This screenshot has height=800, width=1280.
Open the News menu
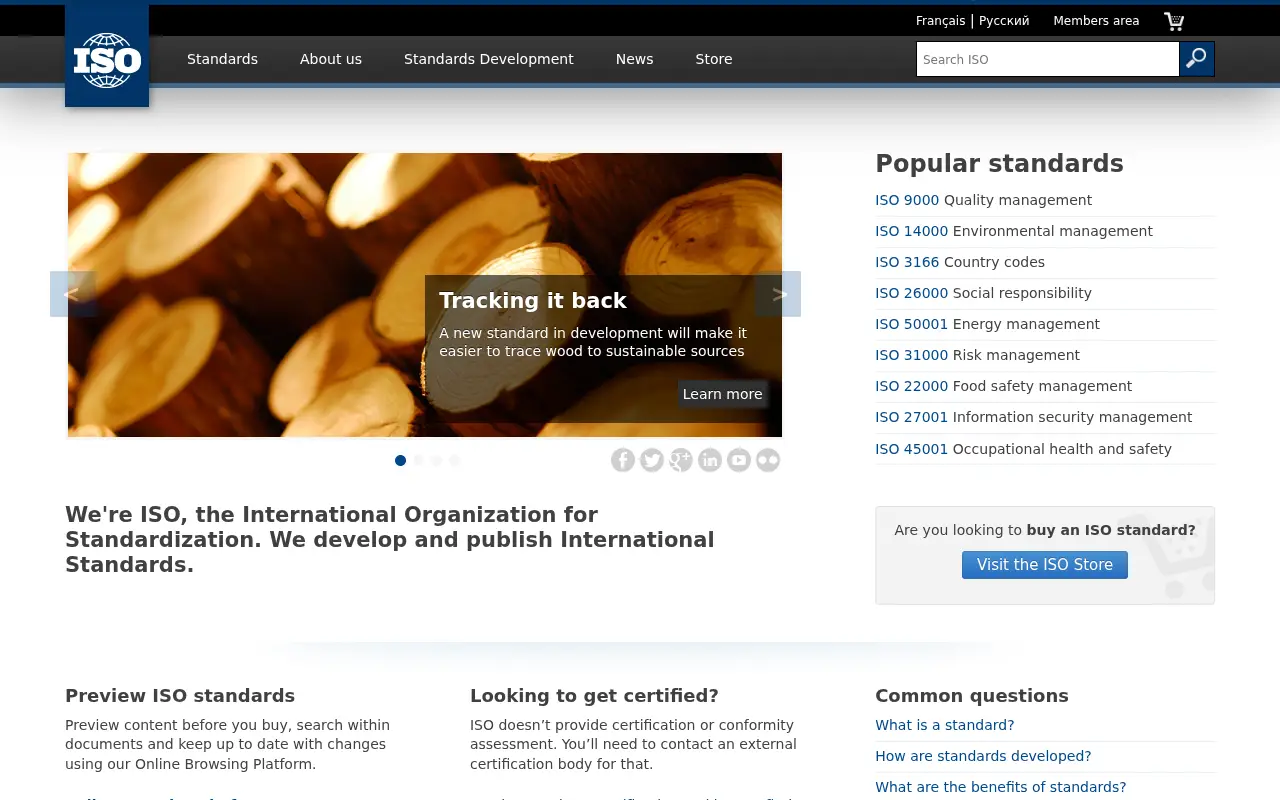(634, 59)
